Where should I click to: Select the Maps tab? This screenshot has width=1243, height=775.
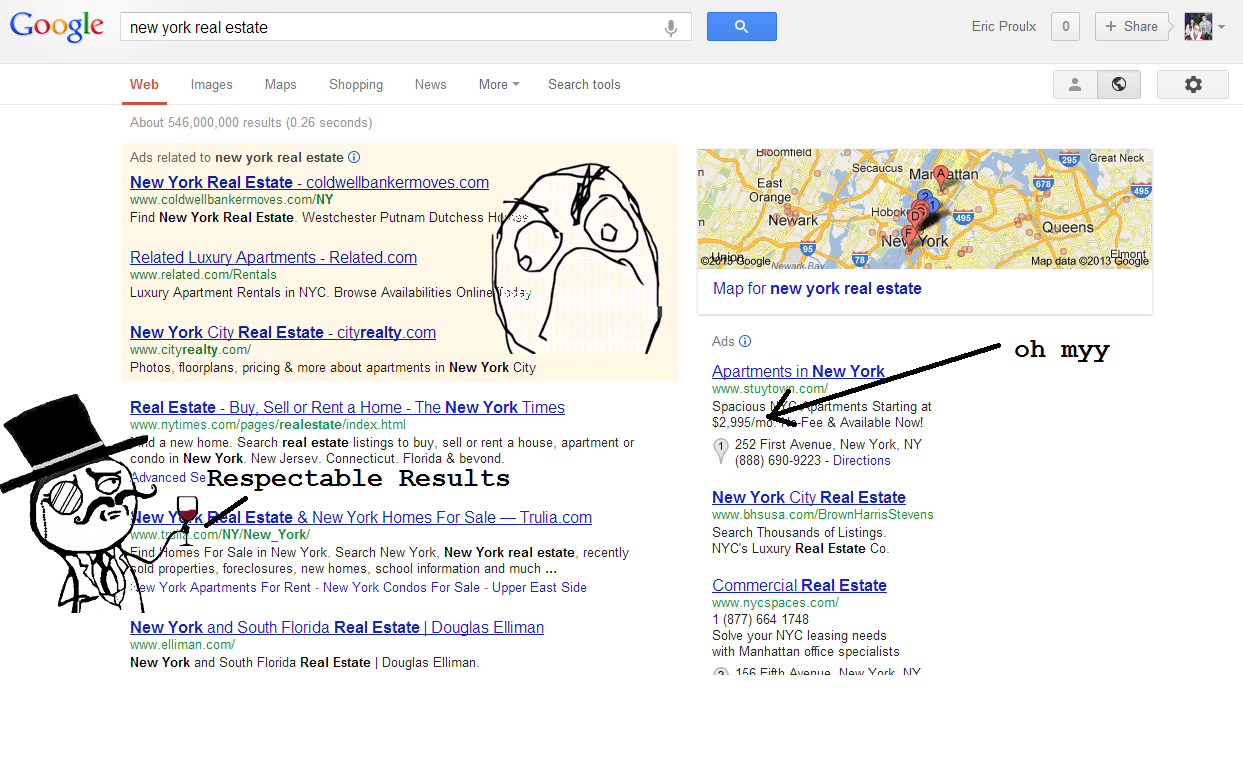tap(280, 85)
